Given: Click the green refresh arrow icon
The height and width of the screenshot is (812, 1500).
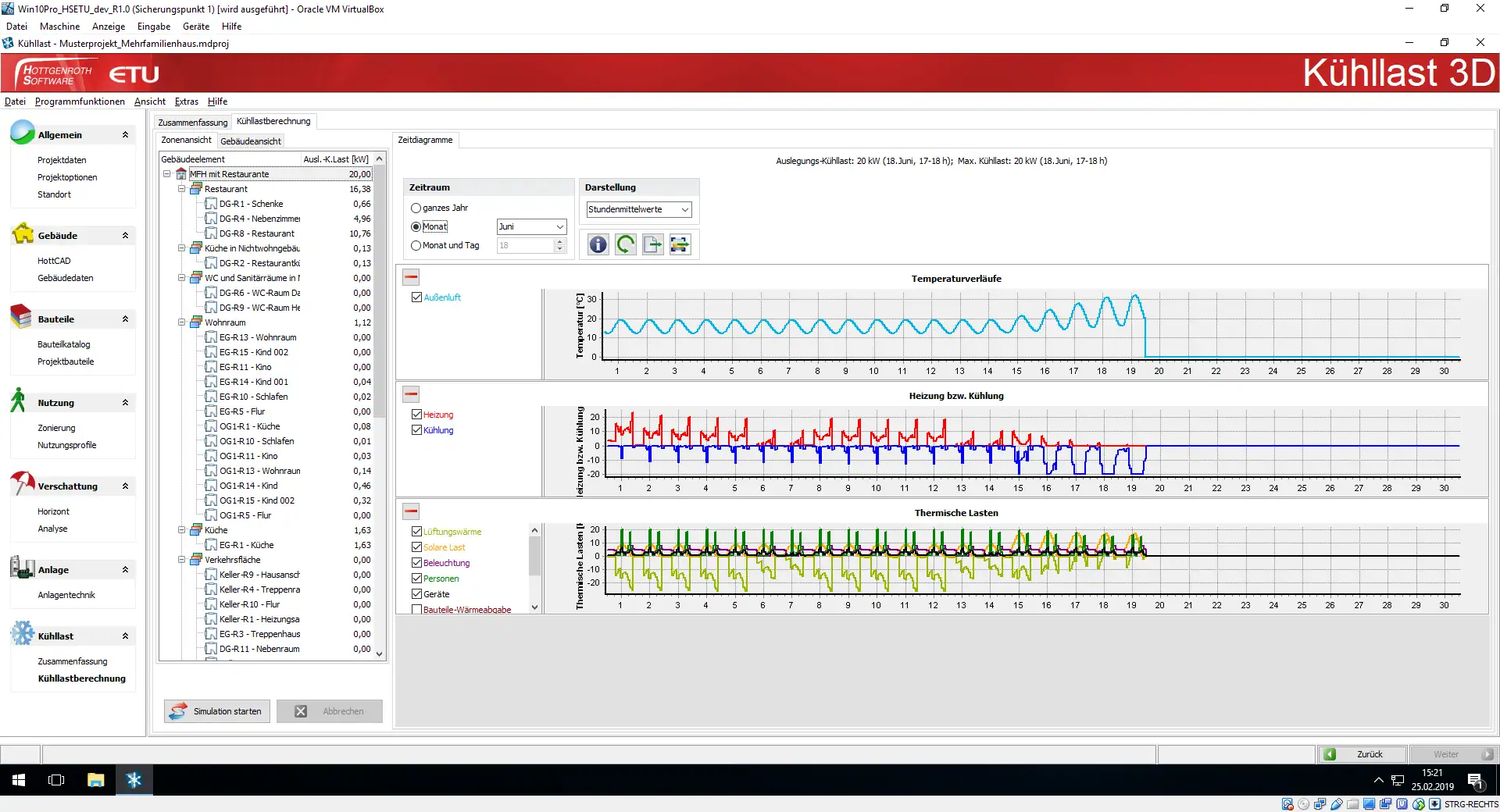Looking at the screenshot, I should point(625,245).
